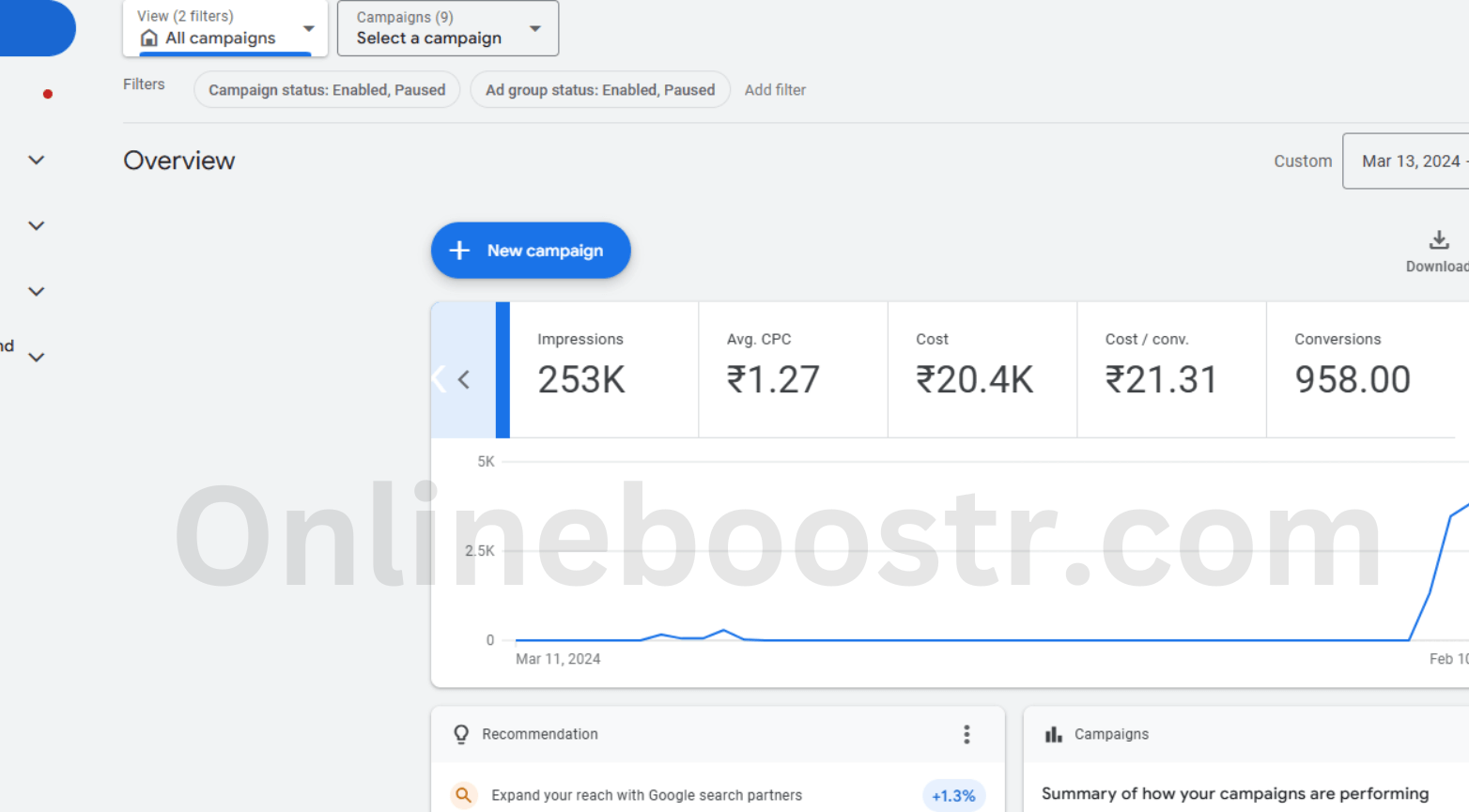Expand the top collapsed sidebar section
Viewport: 1469px width, 812px height.
(x=36, y=160)
